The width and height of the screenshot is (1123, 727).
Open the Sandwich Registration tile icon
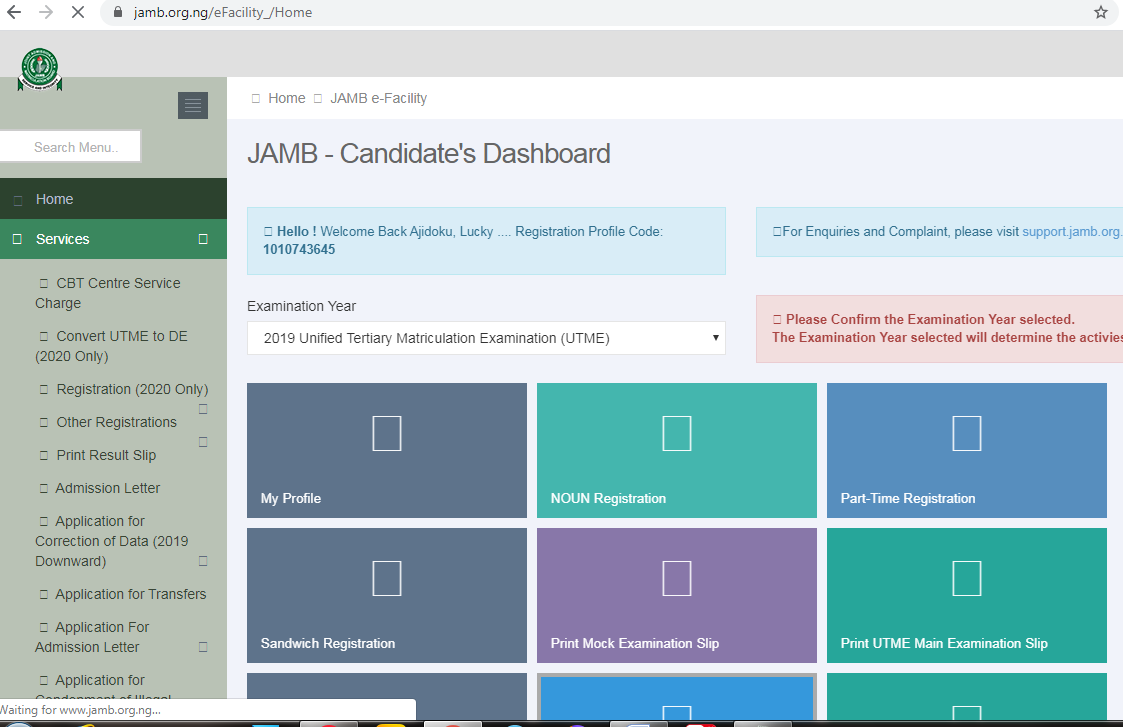(x=386, y=578)
